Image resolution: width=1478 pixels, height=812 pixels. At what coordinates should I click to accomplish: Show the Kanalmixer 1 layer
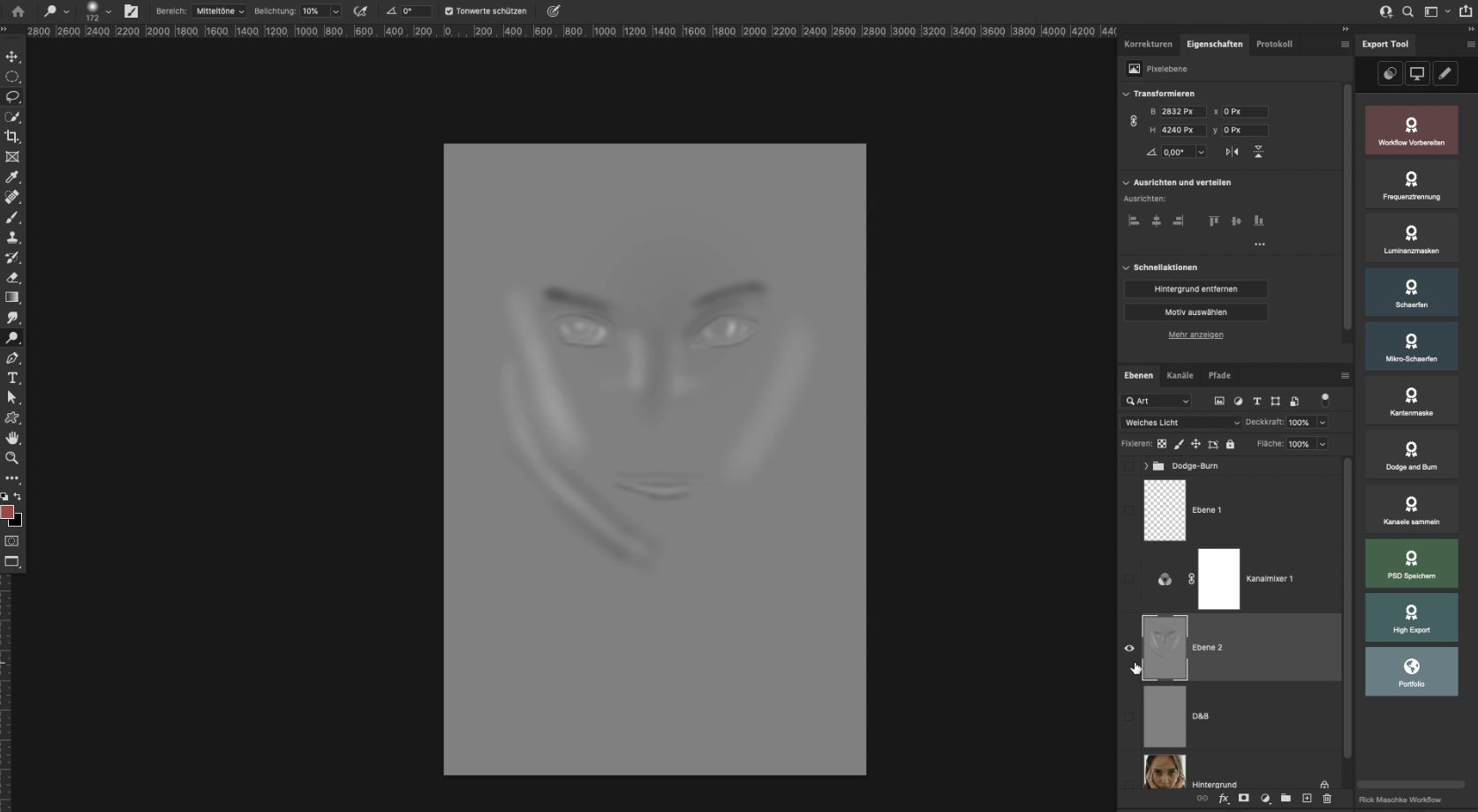point(1129,579)
